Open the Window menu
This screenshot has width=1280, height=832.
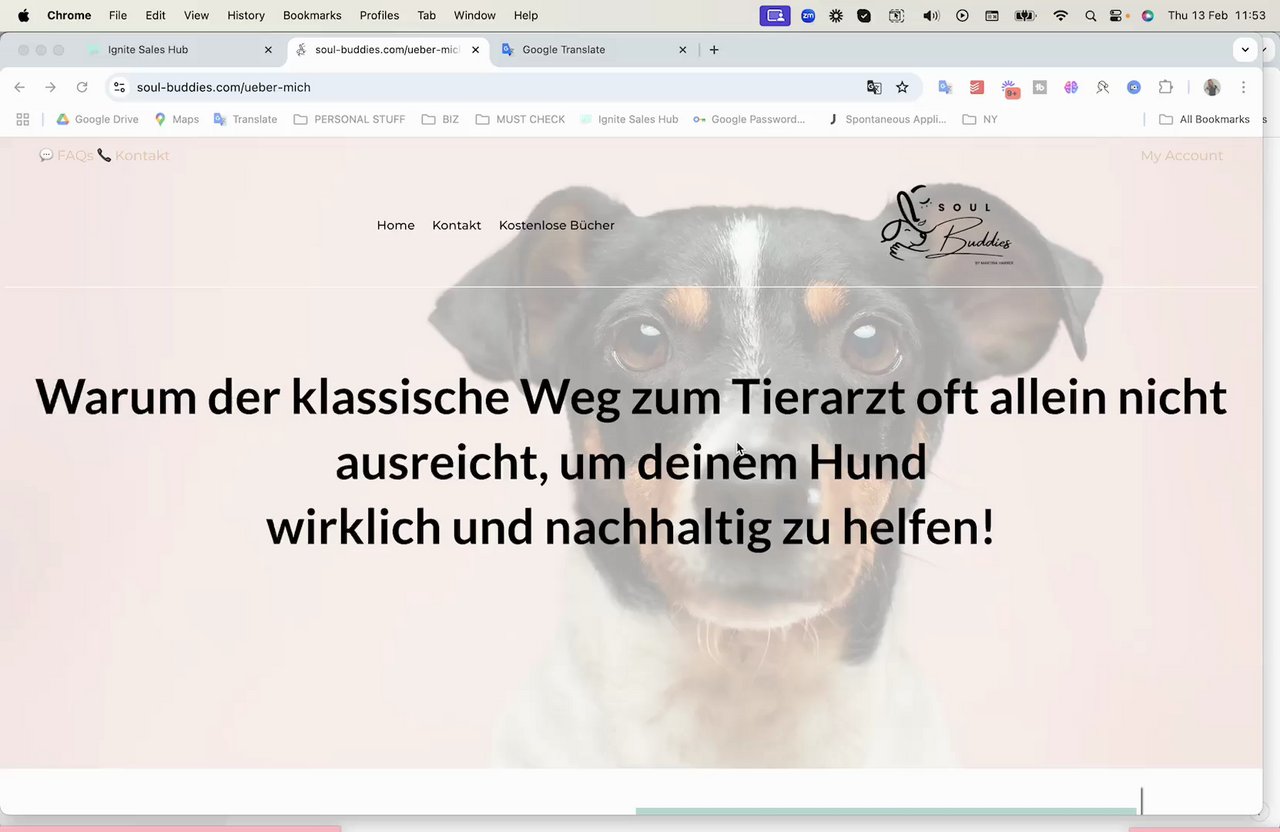click(474, 15)
